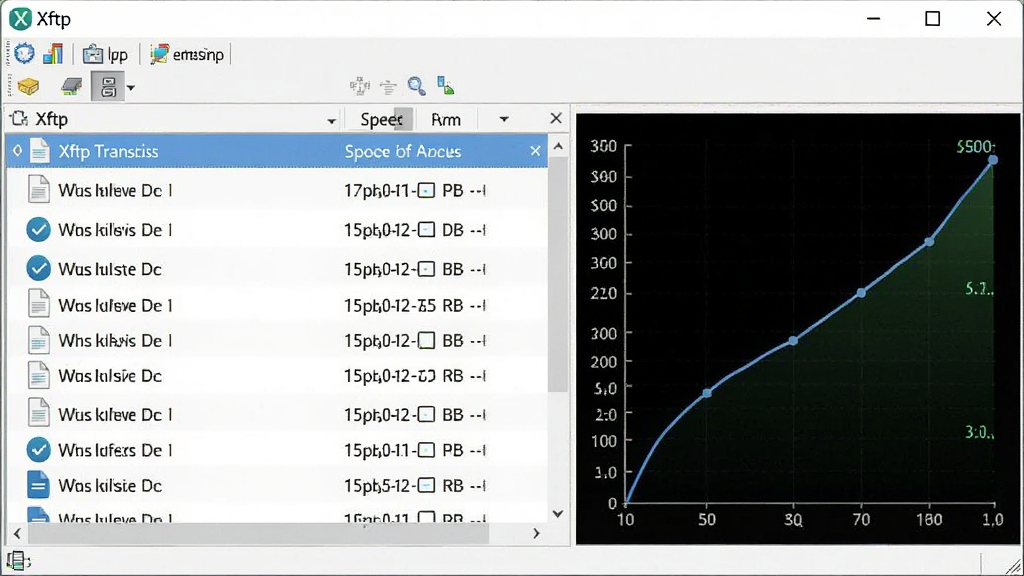Close the Xftp panel with its X button
Viewport: 1024px width, 576px height.
[x=556, y=118]
